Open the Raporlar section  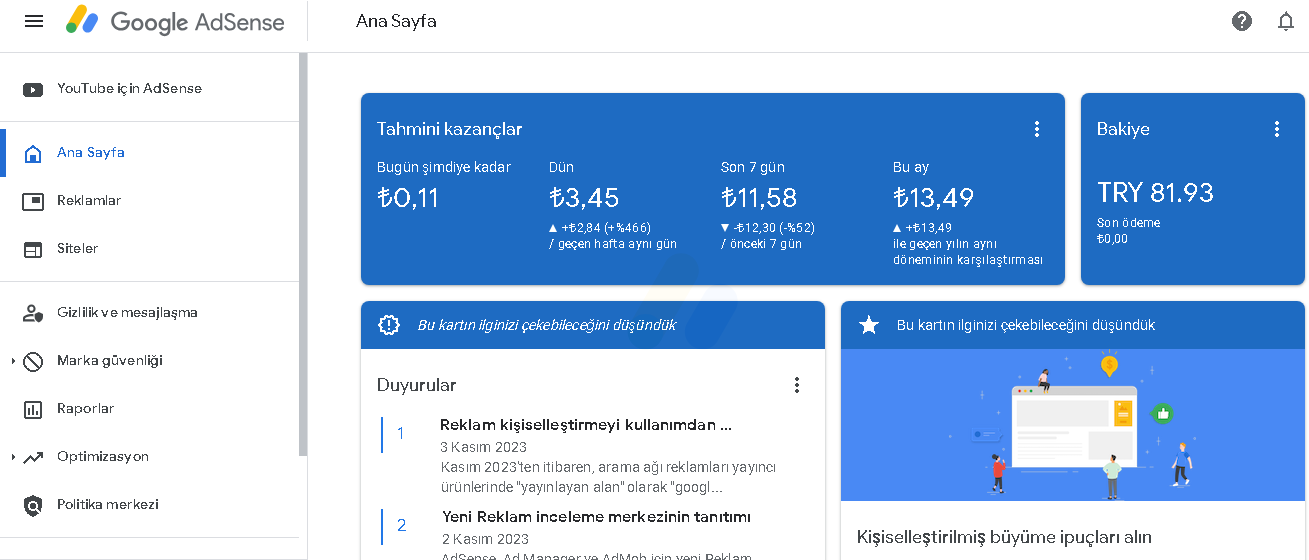point(85,409)
